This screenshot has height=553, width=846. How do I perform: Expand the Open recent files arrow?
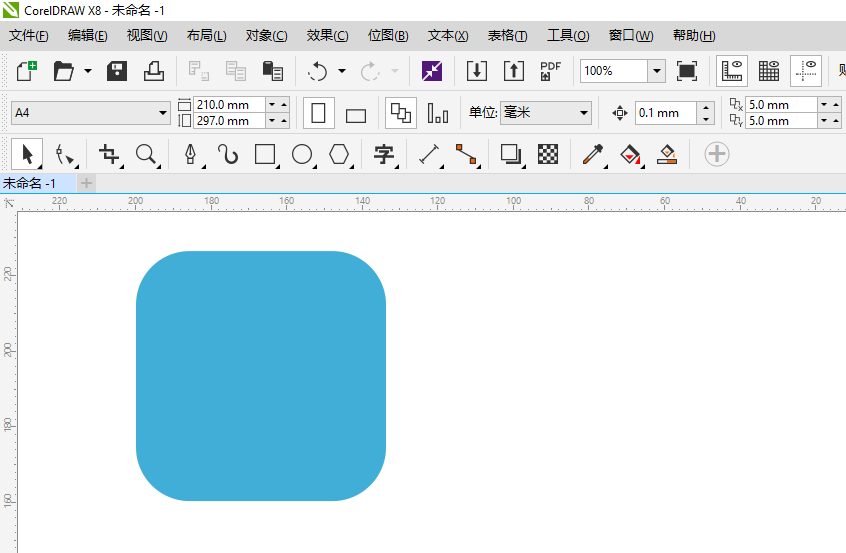87,71
